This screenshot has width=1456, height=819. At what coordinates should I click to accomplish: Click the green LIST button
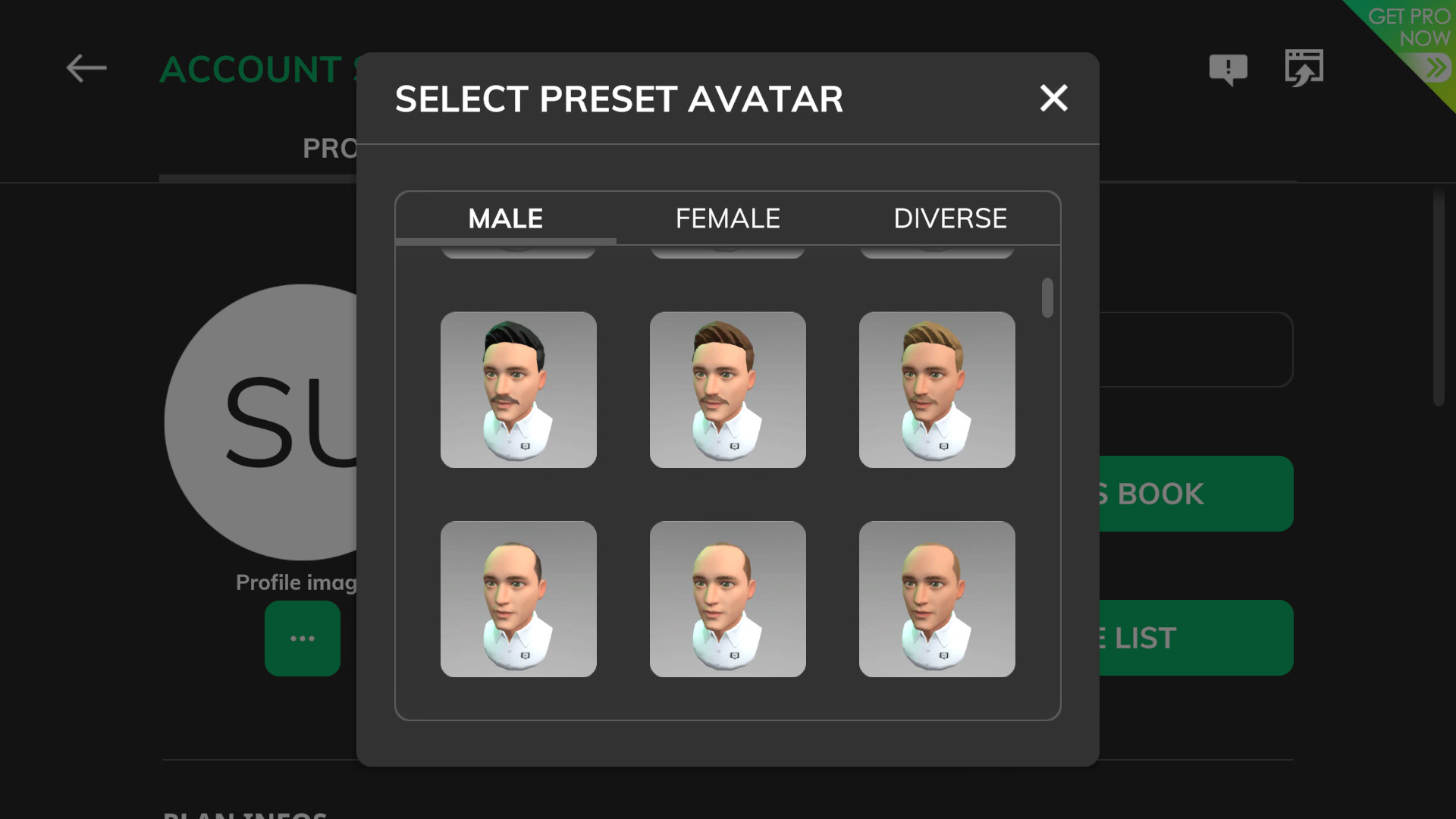pyautogui.click(x=1196, y=638)
